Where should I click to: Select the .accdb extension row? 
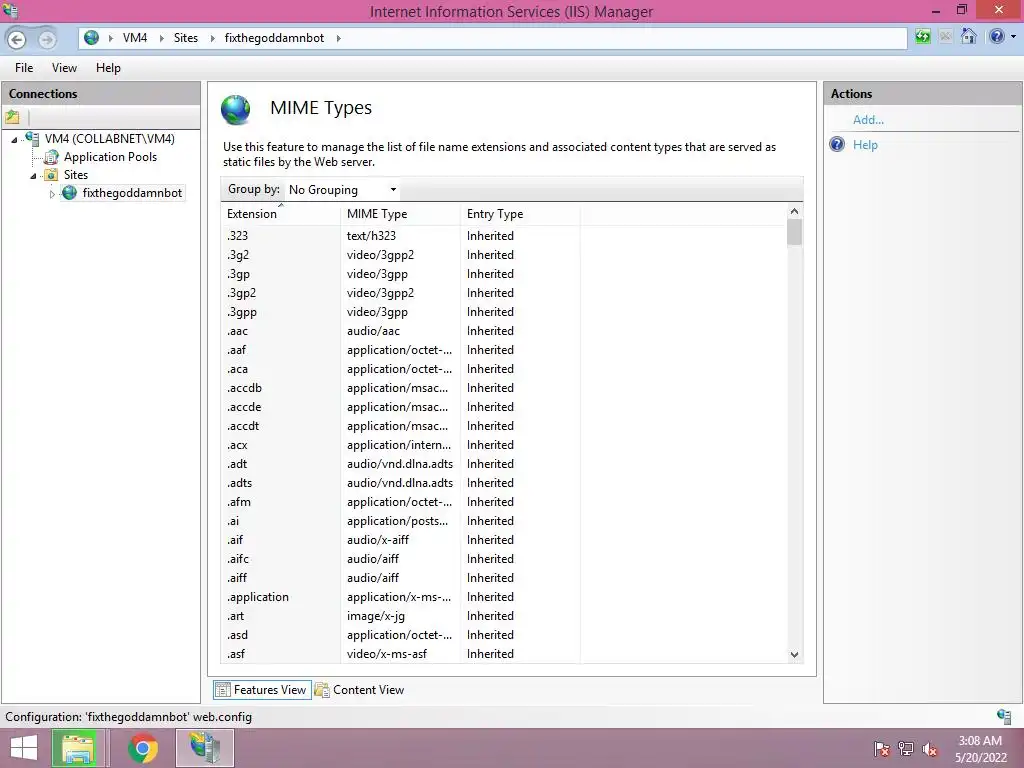pos(503,388)
